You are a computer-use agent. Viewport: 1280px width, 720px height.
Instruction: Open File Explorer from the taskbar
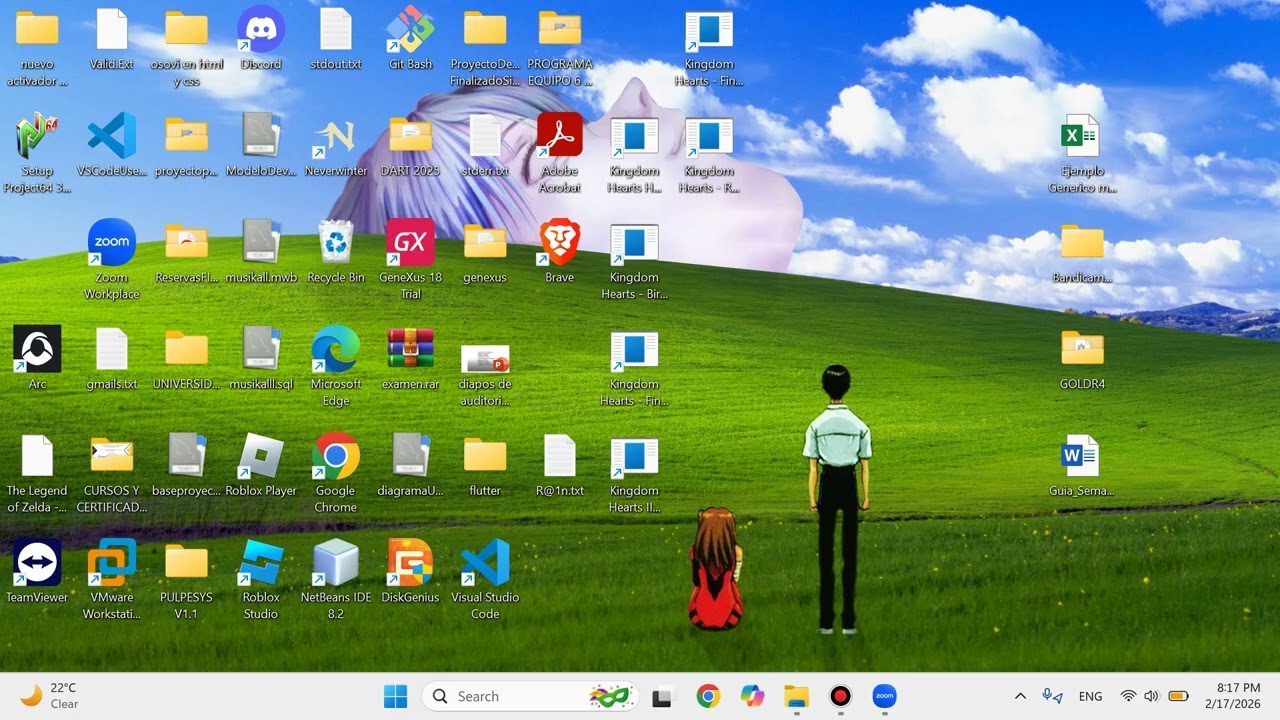pos(796,696)
